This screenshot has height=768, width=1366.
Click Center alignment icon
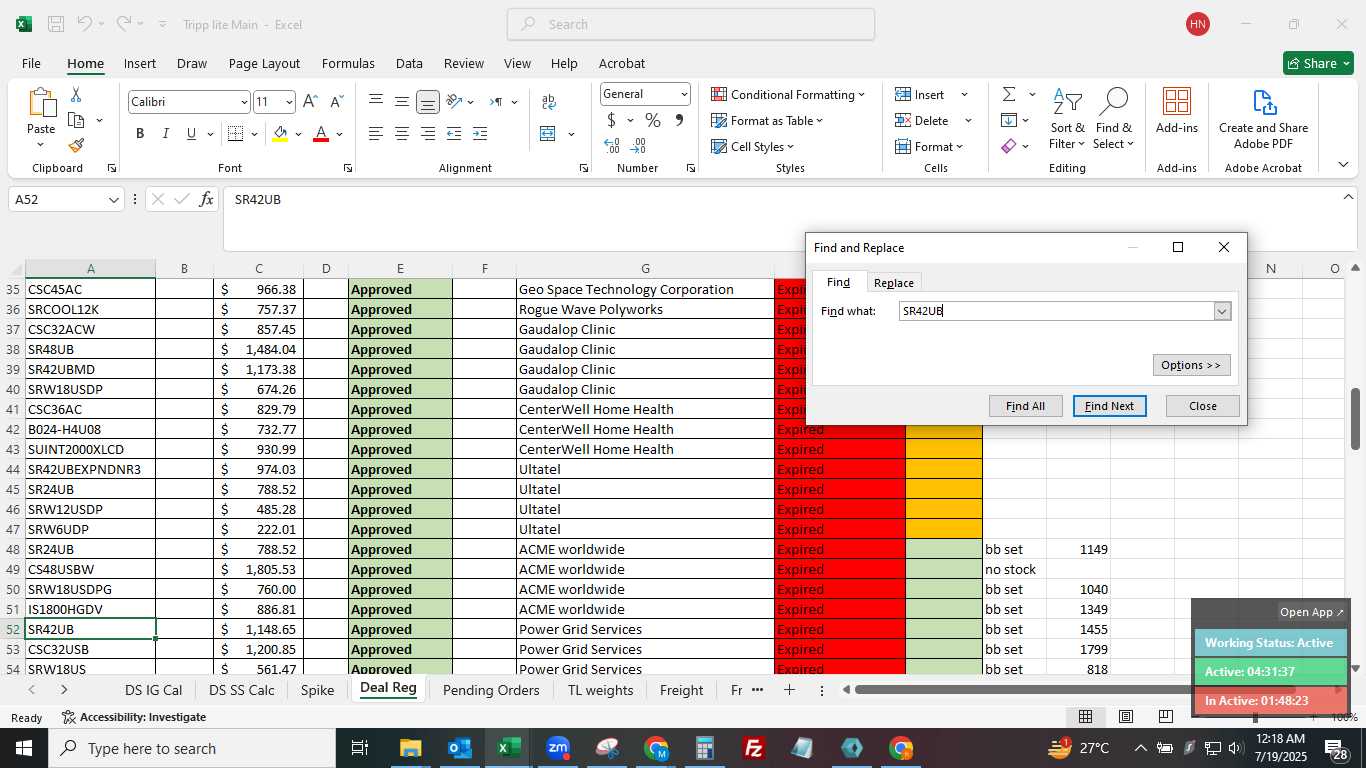click(x=402, y=134)
